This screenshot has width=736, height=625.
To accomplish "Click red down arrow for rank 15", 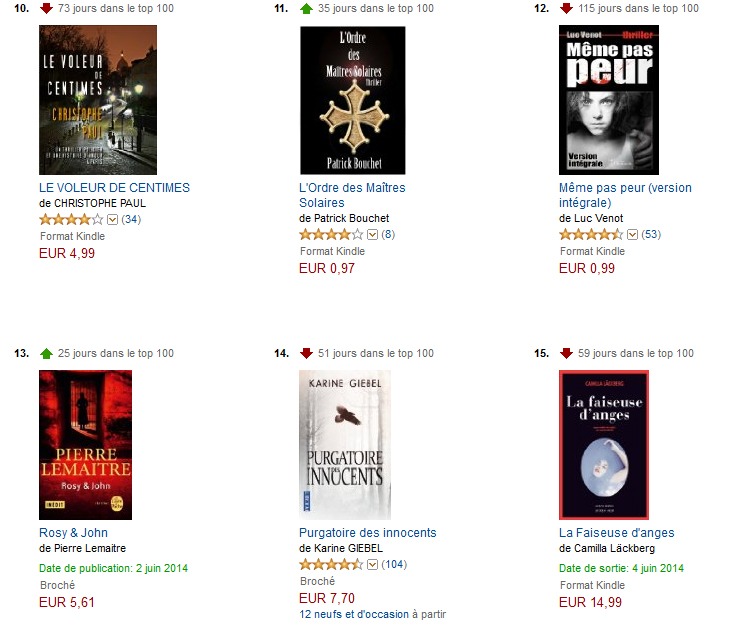I will click(566, 353).
